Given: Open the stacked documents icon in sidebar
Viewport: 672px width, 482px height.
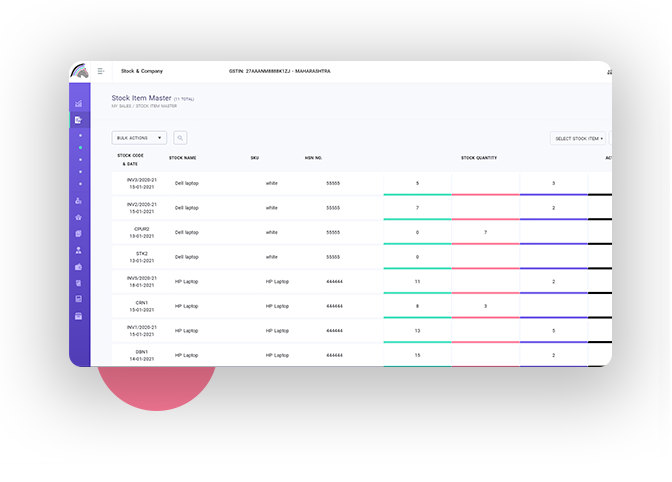Looking at the screenshot, I should pos(79,233).
